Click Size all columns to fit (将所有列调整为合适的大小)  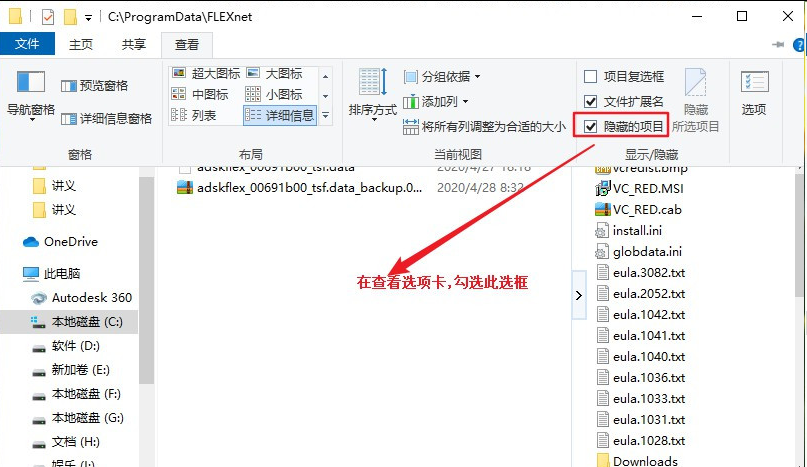click(x=484, y=127)
